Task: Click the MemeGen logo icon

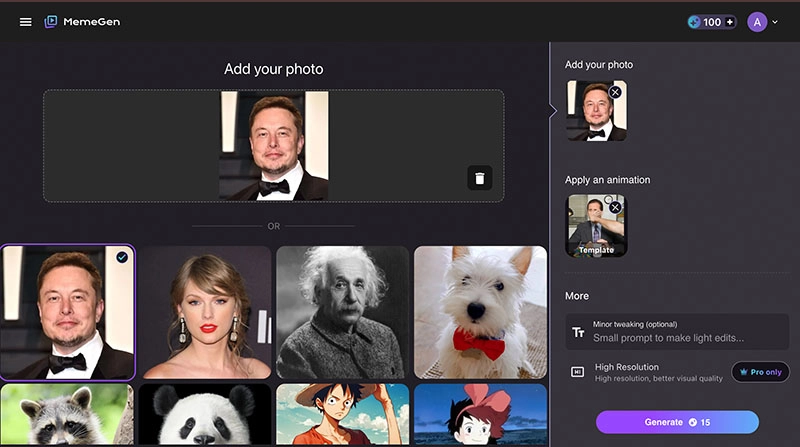Action: [51, 21]
